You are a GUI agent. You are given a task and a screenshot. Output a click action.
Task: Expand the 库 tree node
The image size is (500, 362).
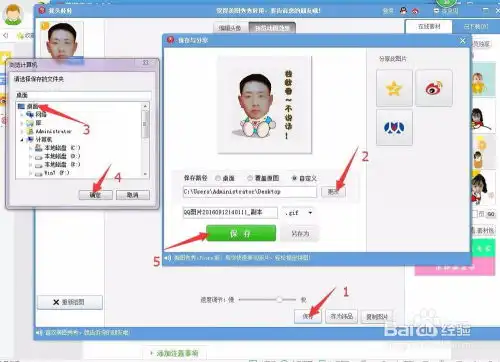pyautogui.click(x=22, y=123)
